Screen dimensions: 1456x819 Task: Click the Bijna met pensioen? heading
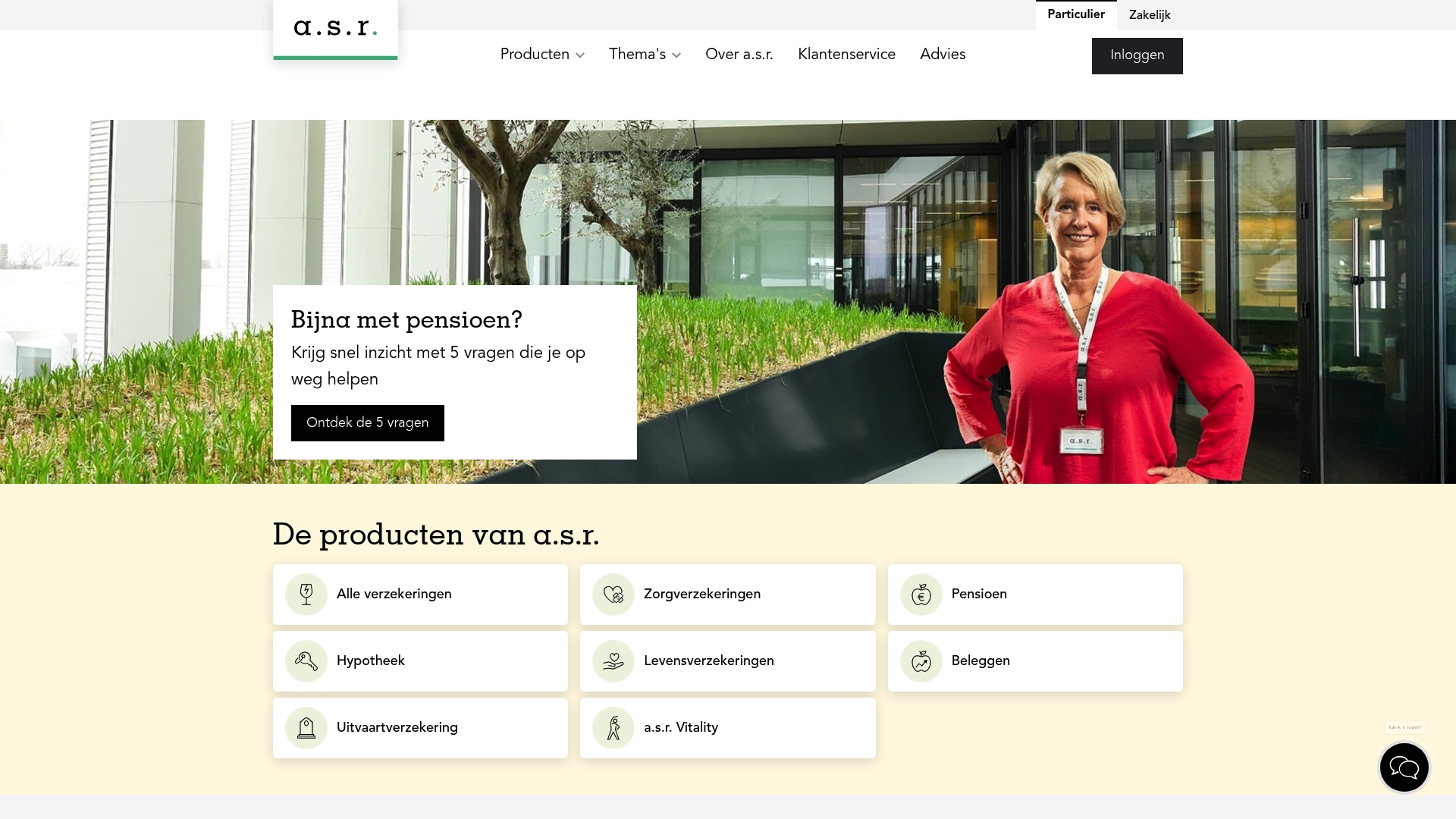point(406,320)
